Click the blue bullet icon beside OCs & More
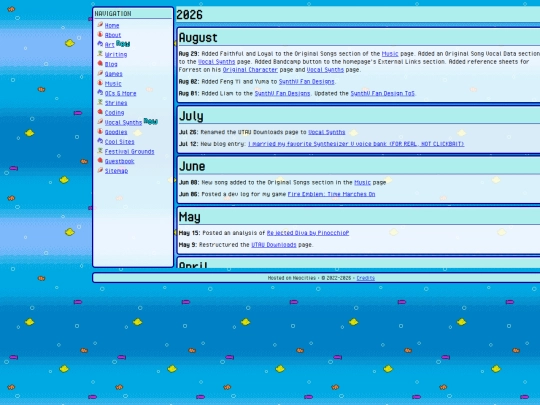Screen dimensions: 540x405 tap(100, 92)
